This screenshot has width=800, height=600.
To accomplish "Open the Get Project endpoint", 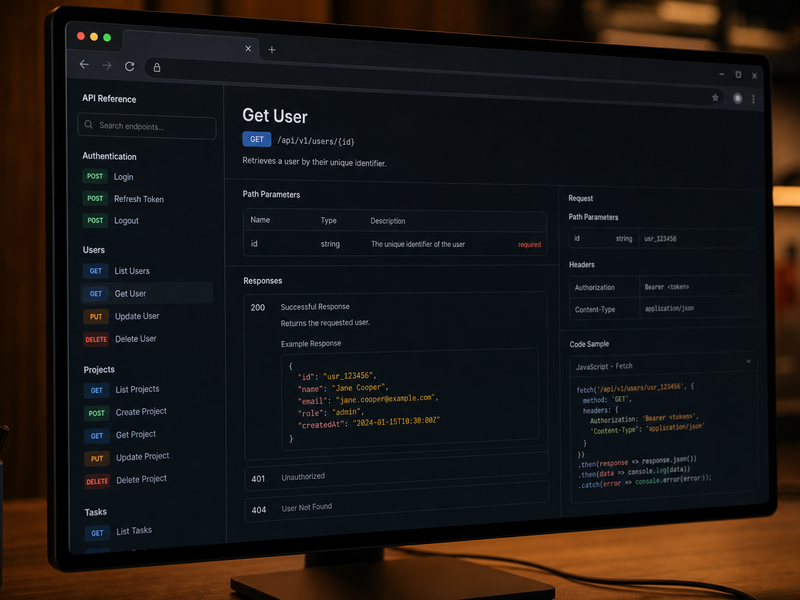I will pos(136,435).
